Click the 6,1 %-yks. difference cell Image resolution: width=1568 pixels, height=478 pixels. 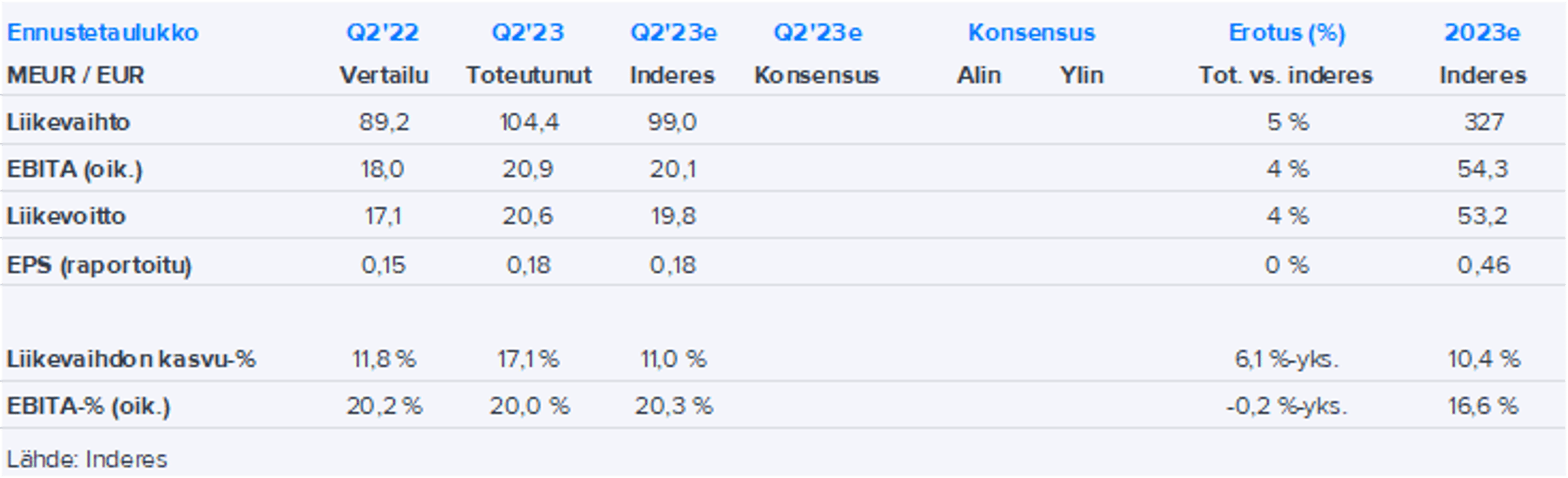coord(1287,359)
